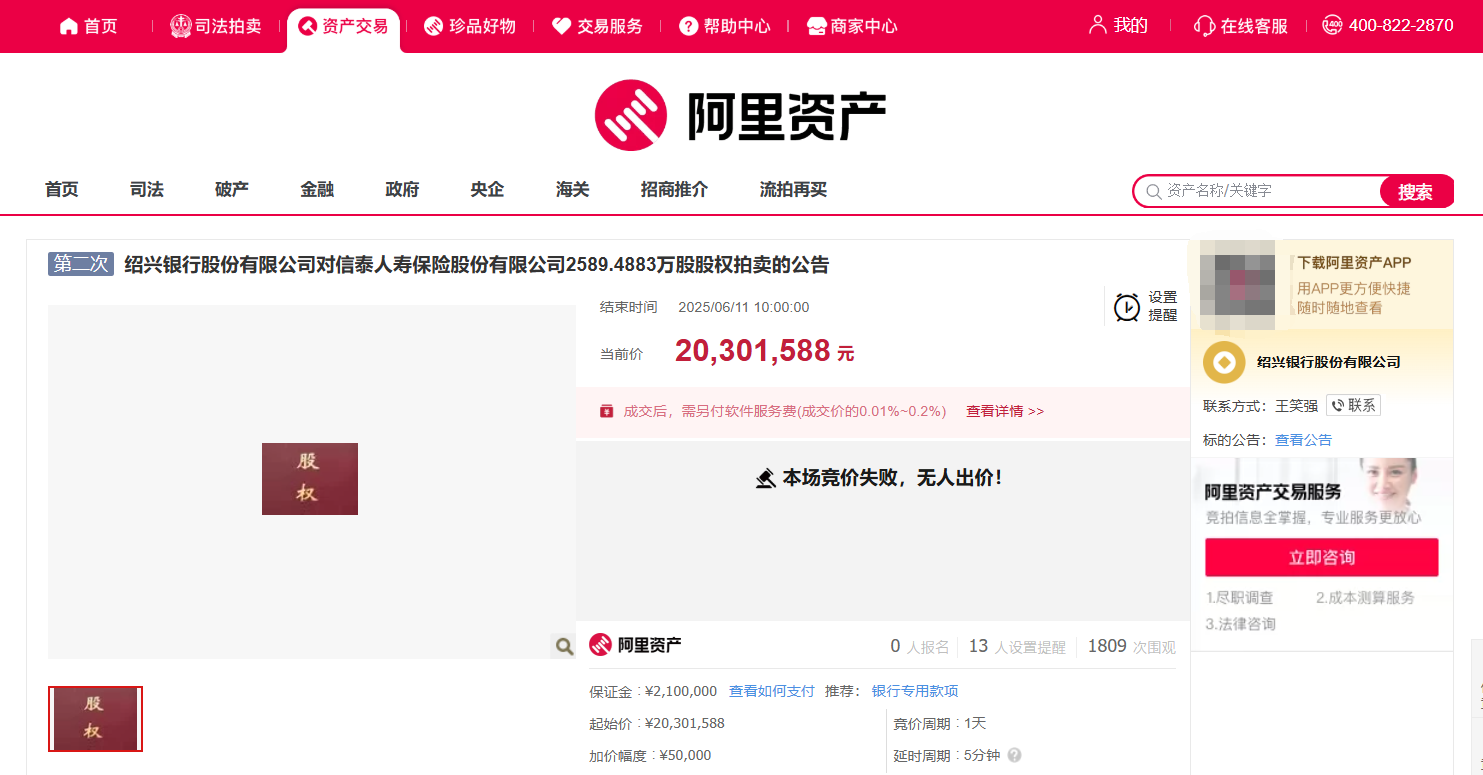The width and height of the screenshot is (1483, 775).
Task: Click the zoom magnifier on the image
Action: pos(563,647)
